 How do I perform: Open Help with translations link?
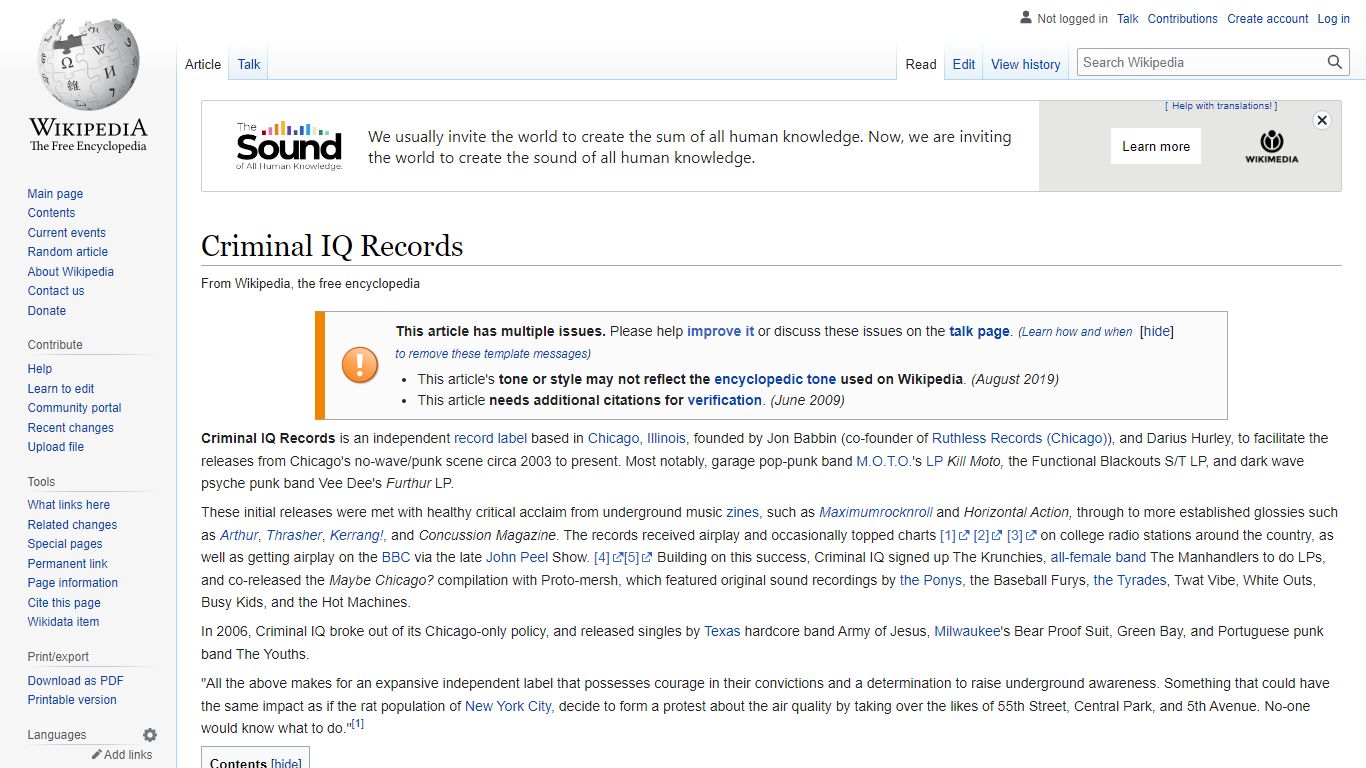point(1221,106)
